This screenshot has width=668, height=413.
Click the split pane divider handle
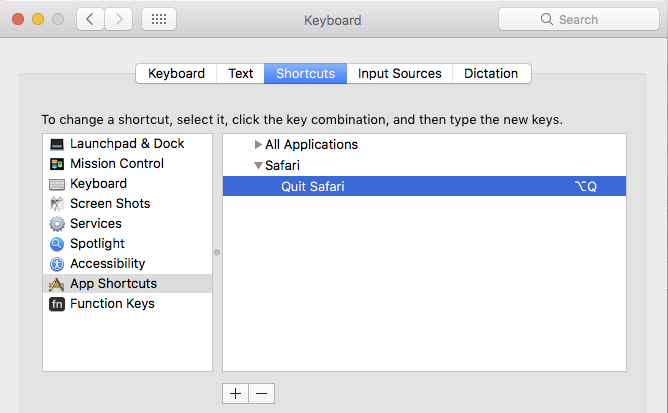tap(217, 253)
